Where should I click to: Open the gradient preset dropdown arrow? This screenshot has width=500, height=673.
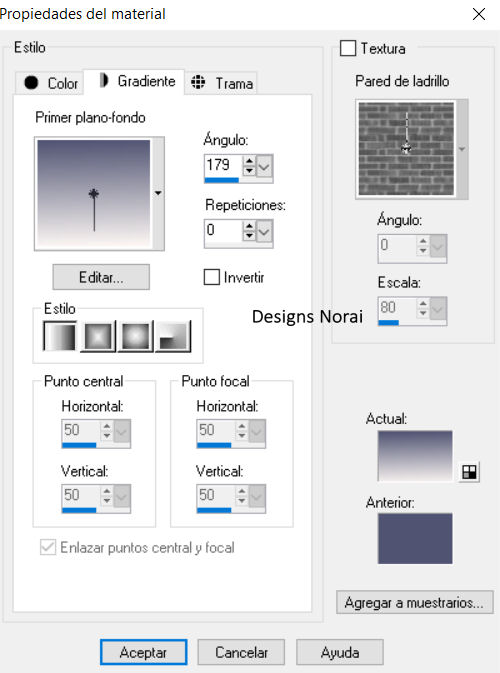tap(158, 193)
